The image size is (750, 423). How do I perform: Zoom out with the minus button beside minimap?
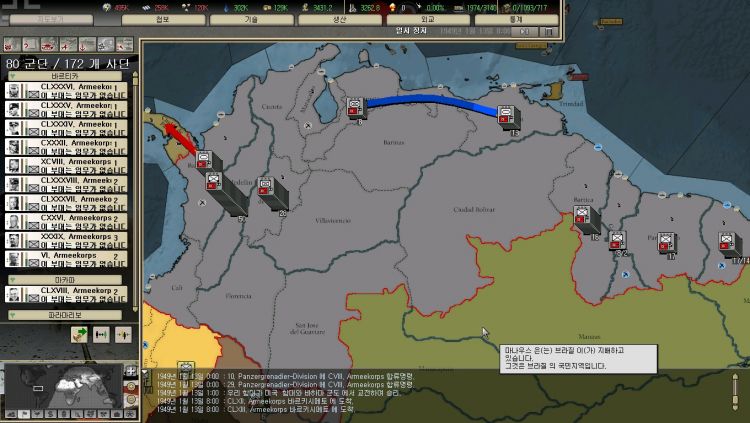click(x=131, y=399)
